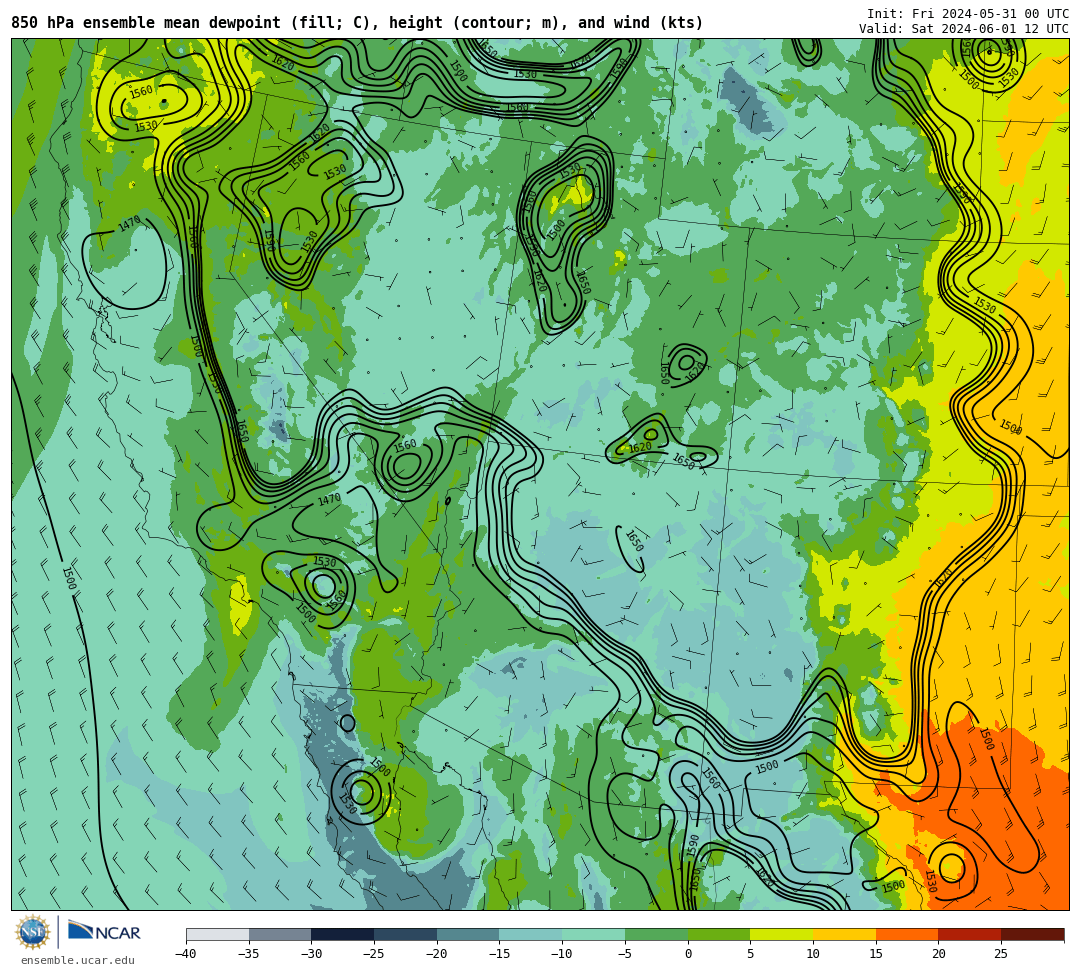Click the NCAR logo

pyautogui.click(x=104, y=932)
